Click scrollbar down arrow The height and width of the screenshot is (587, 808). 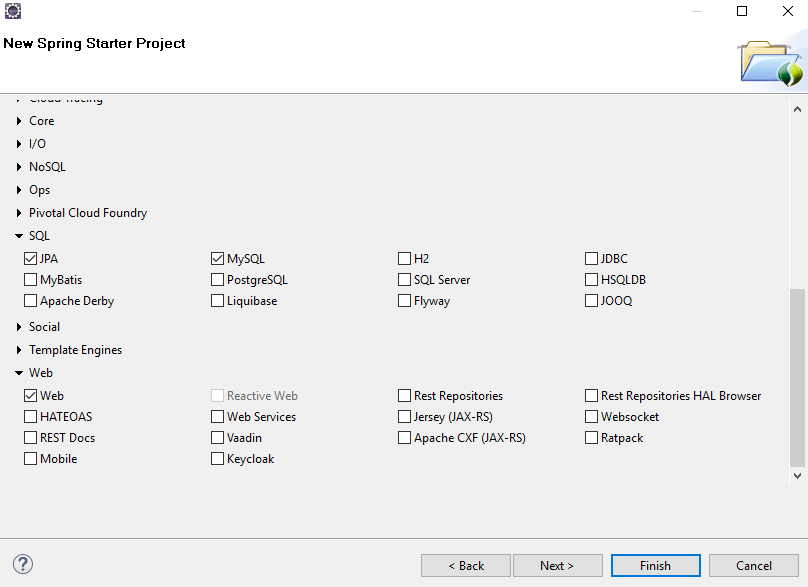click(797, 476)
